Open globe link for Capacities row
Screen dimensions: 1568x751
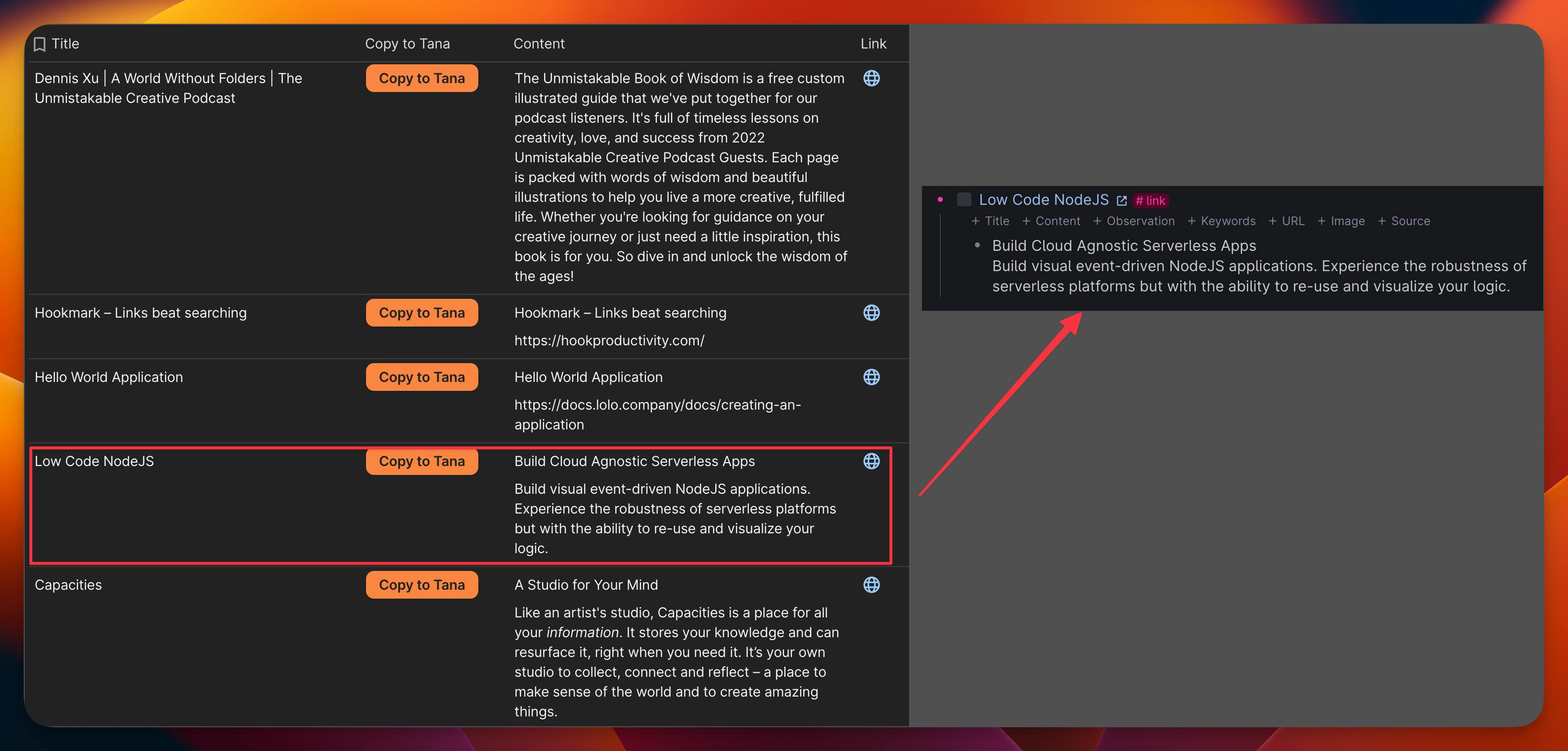[x=871, y=585]
